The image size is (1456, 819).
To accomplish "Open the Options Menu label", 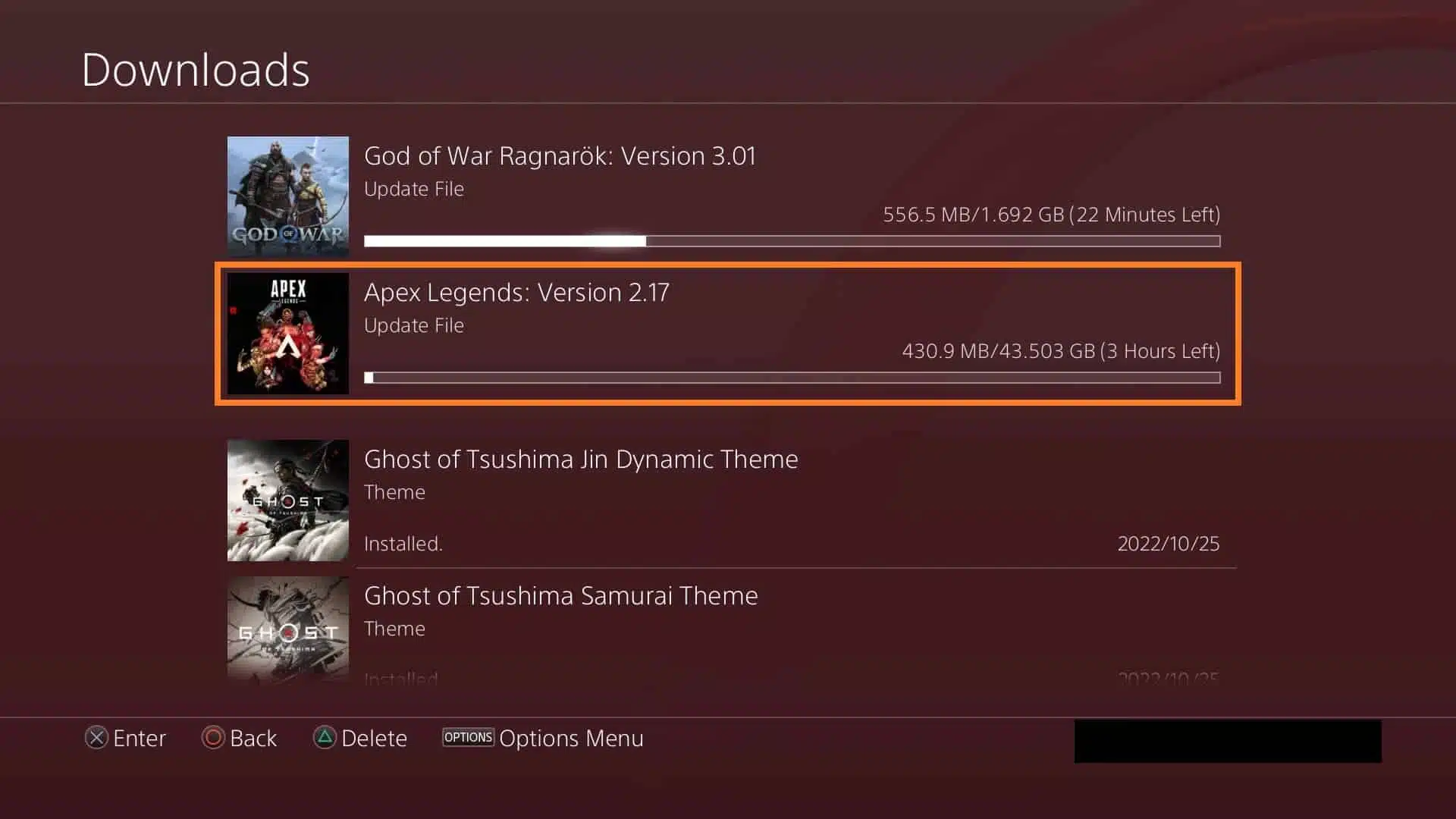I will [x=571, y=739].
